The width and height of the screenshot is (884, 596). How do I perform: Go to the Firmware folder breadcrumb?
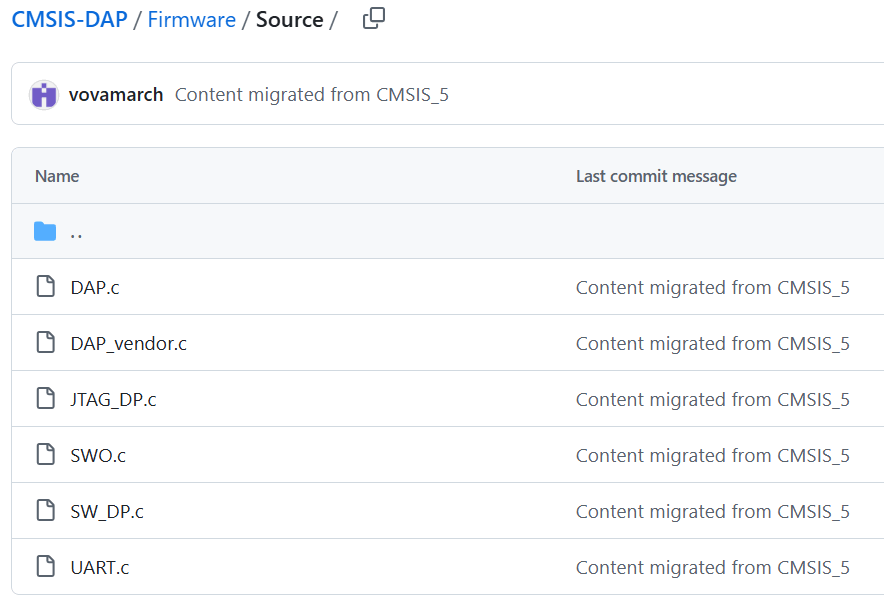(x=191, y=19)
